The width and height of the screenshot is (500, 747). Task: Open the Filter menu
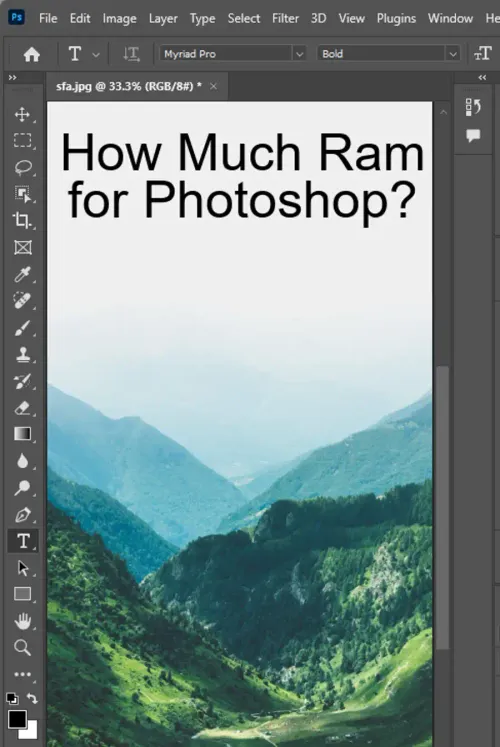[285, 18]
